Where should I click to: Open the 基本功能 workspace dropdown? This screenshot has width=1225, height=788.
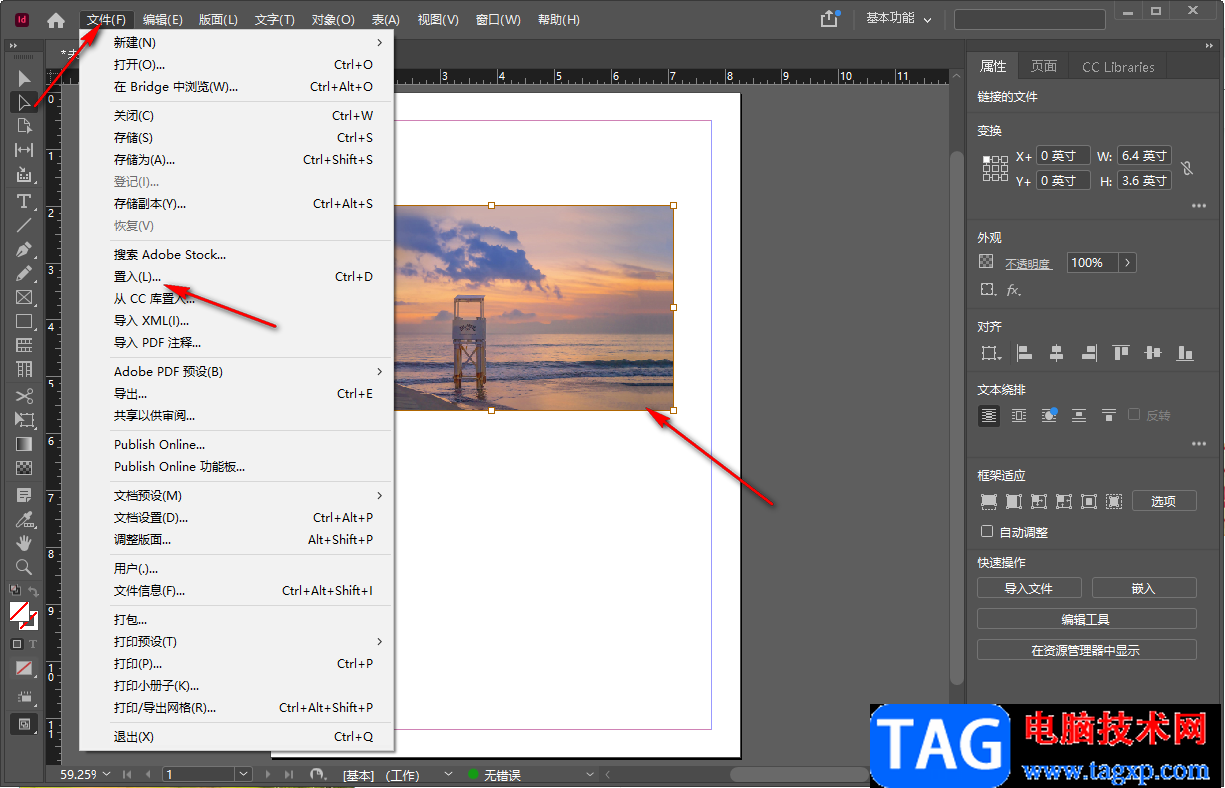[x=898, y=19]
